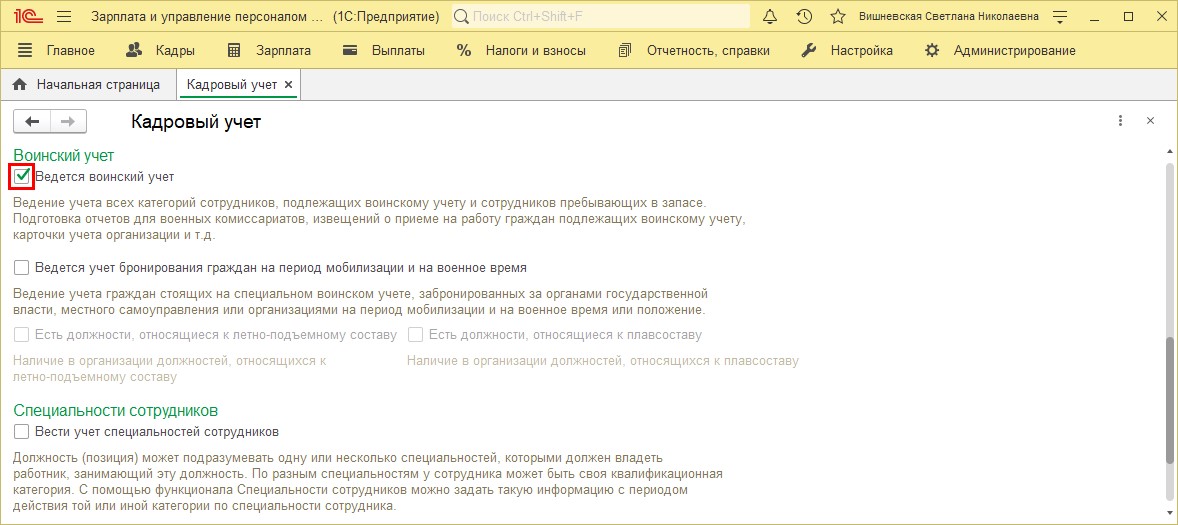1178x525 pixels.
Task: Open the Администрирование section
Action: 1001,51
